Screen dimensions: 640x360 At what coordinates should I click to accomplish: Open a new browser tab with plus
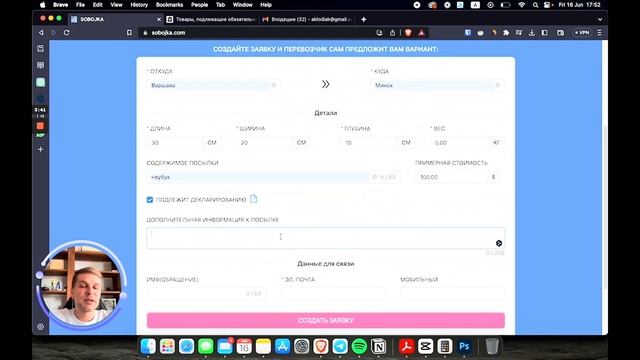point(363,19)
